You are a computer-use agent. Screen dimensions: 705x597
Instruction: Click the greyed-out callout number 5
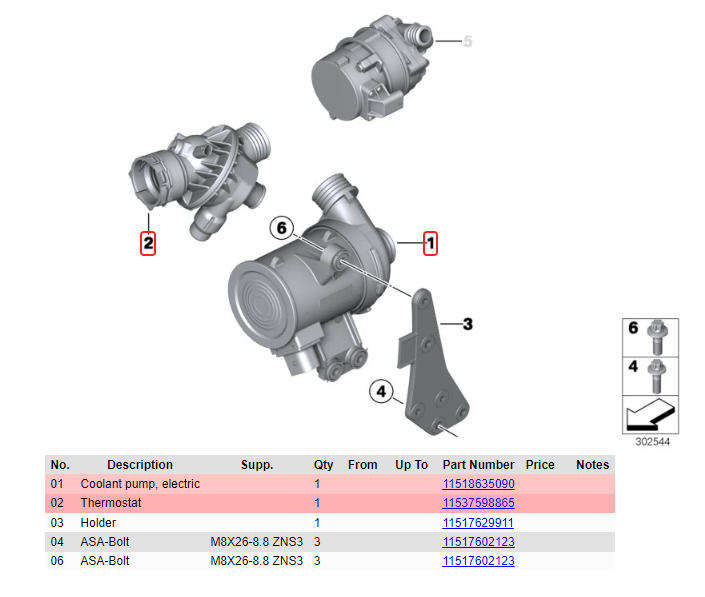click(467, 42)
